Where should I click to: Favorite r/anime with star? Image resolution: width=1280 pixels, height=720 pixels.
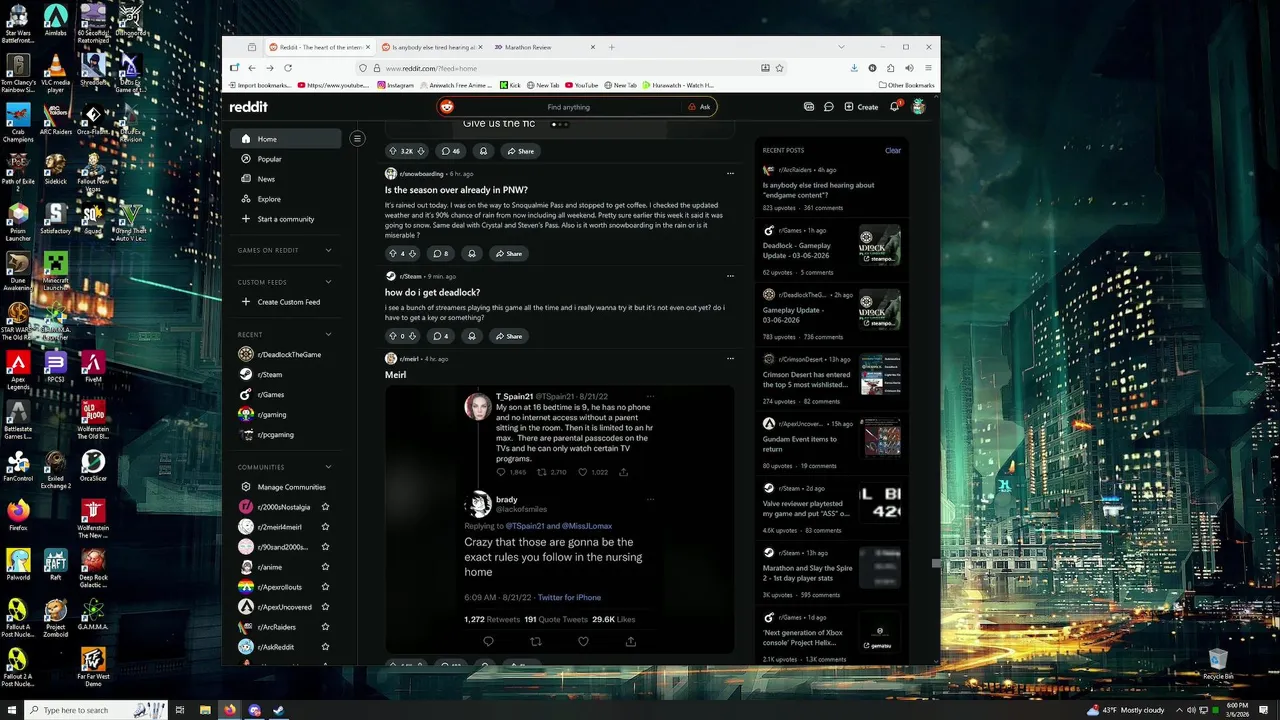coord(325,567)
